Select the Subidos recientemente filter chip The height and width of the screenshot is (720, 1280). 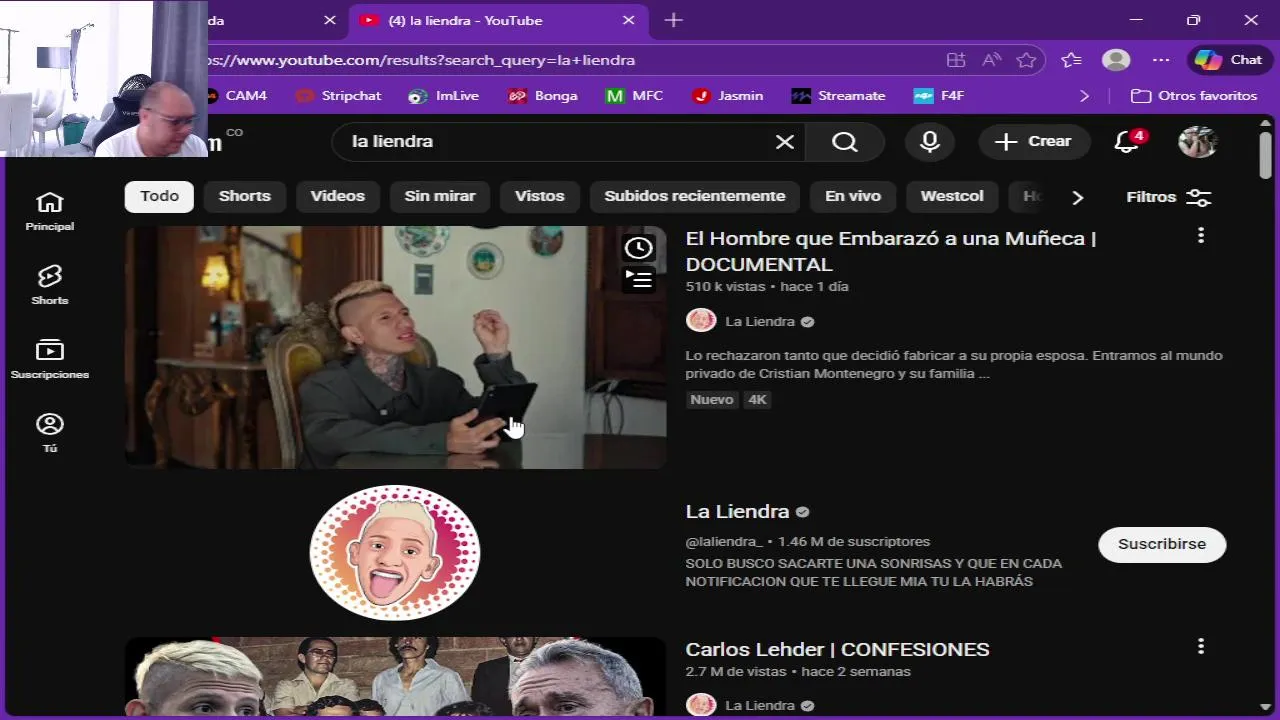(695, 196)
